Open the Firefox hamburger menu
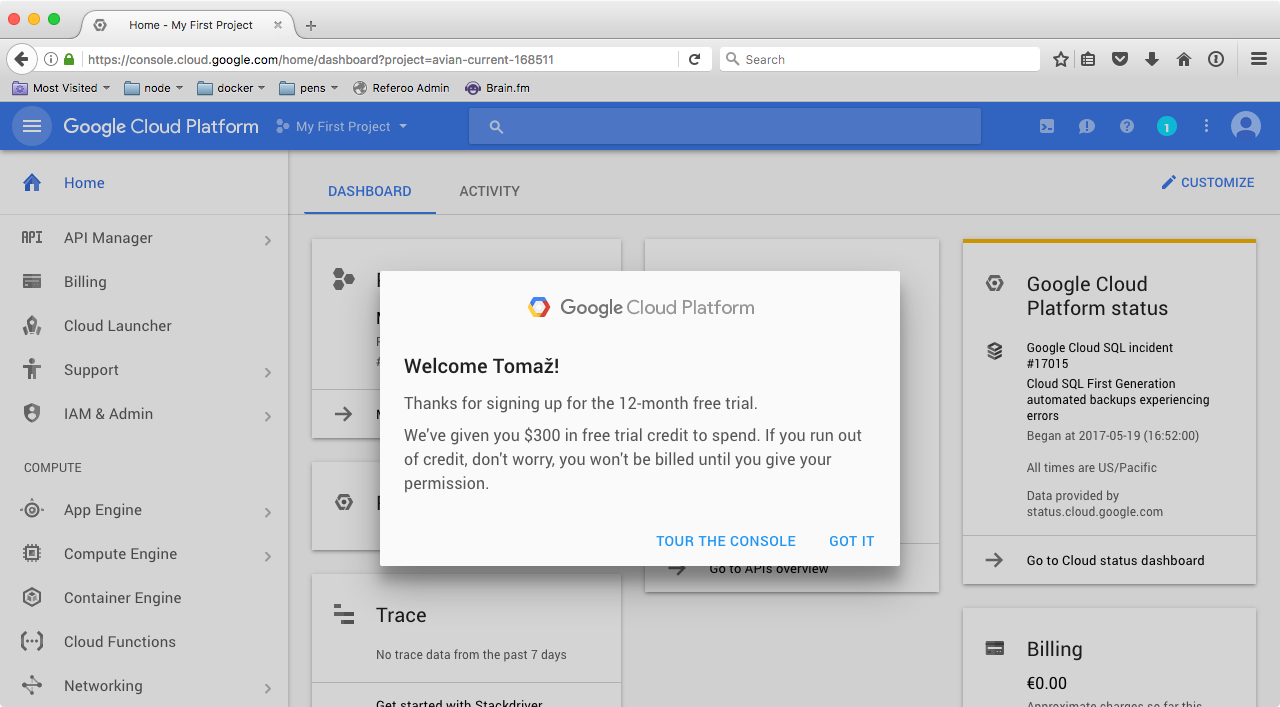This screenshot has height=707, width=1280. point(1259,59)
